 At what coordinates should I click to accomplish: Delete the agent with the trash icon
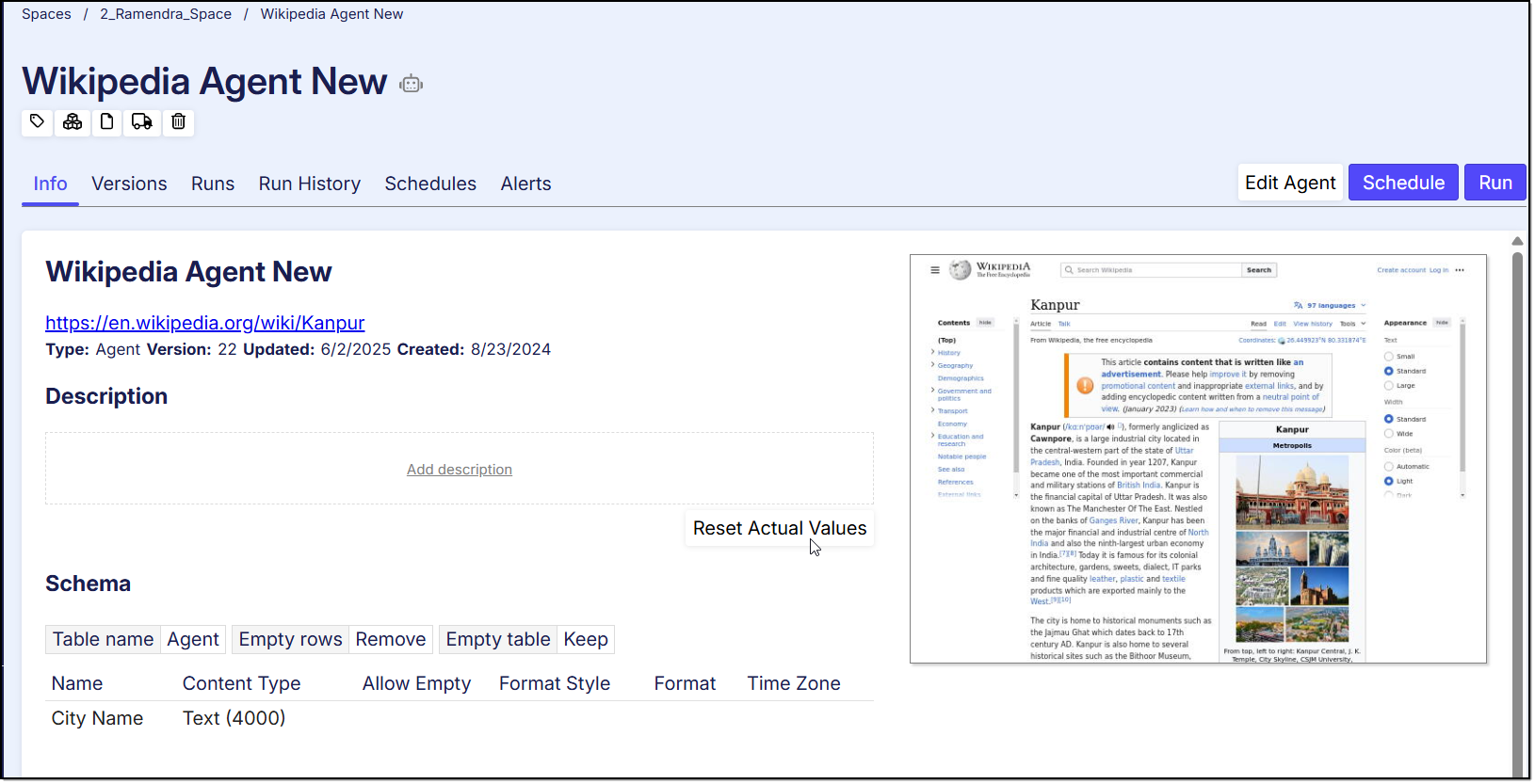[178, 122]
